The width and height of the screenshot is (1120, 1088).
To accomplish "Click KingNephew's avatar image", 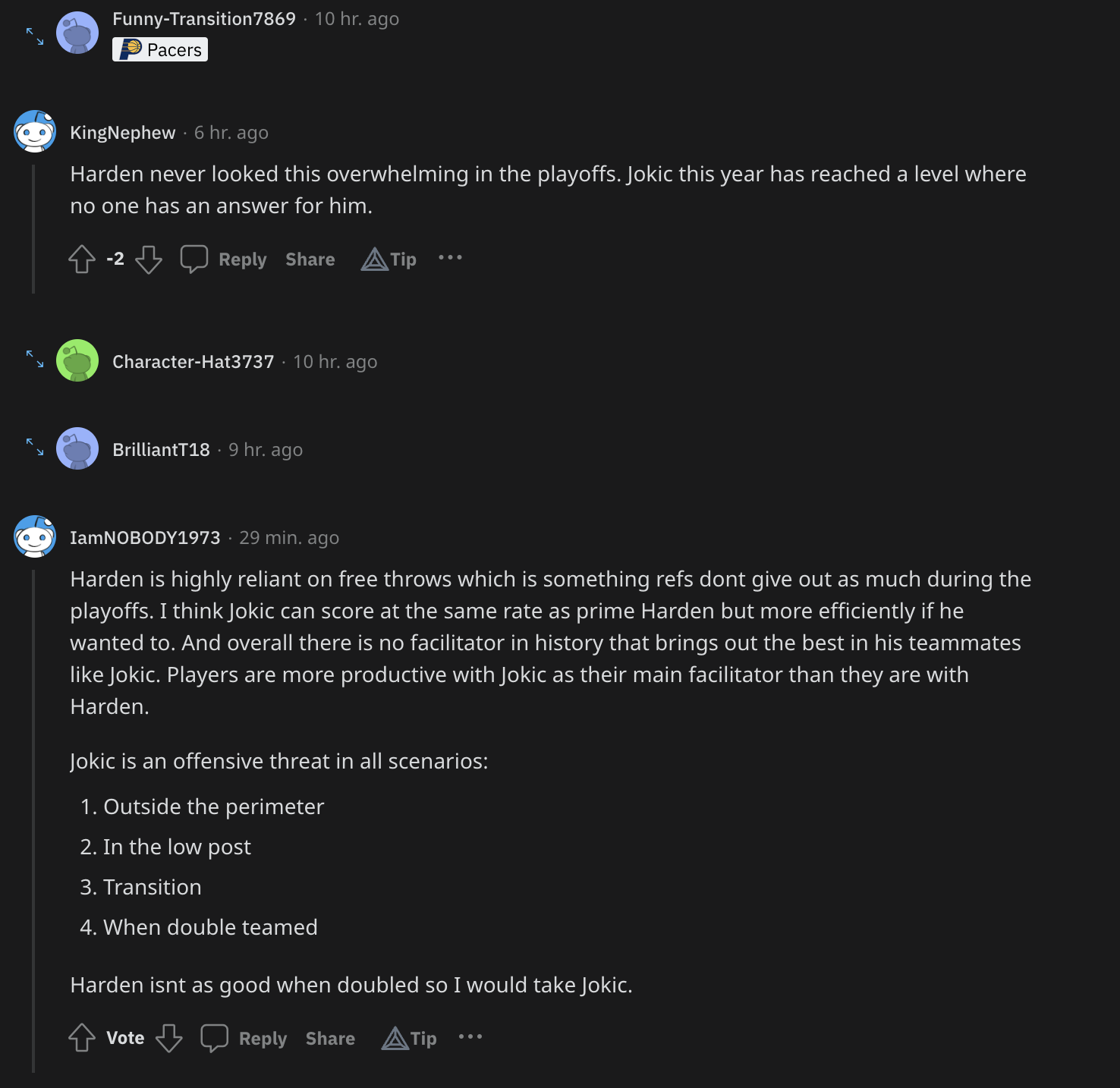I will tap(35, 131).
